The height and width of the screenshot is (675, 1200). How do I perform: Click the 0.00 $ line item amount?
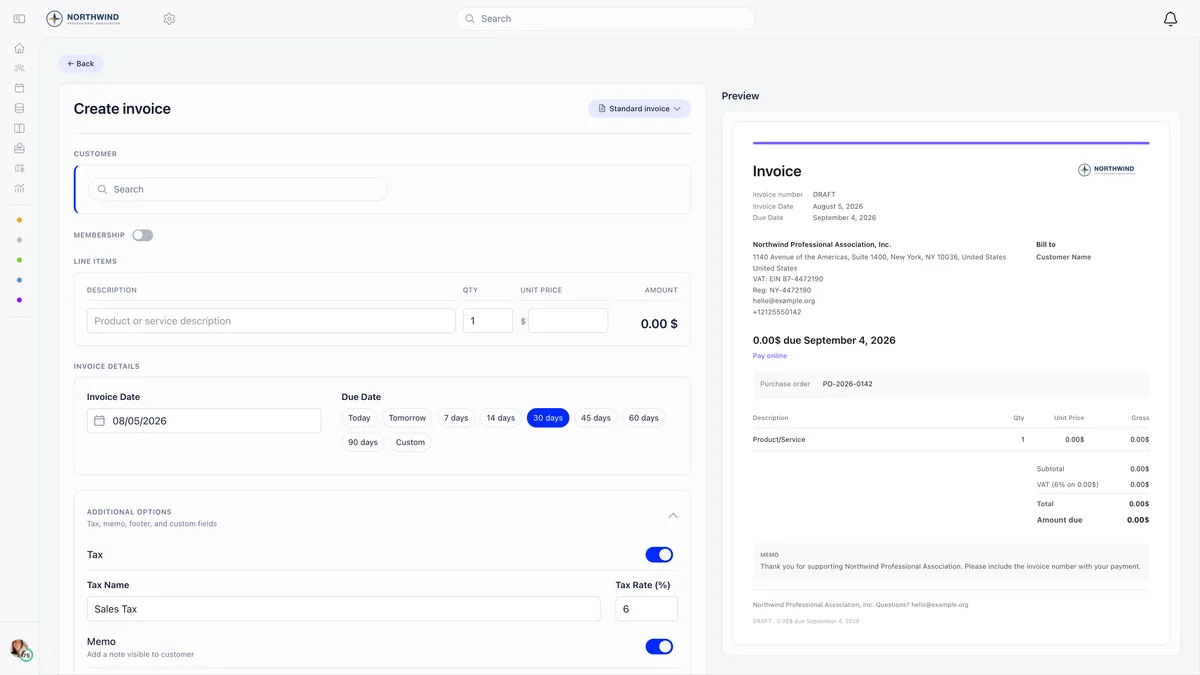click(659, 324)
